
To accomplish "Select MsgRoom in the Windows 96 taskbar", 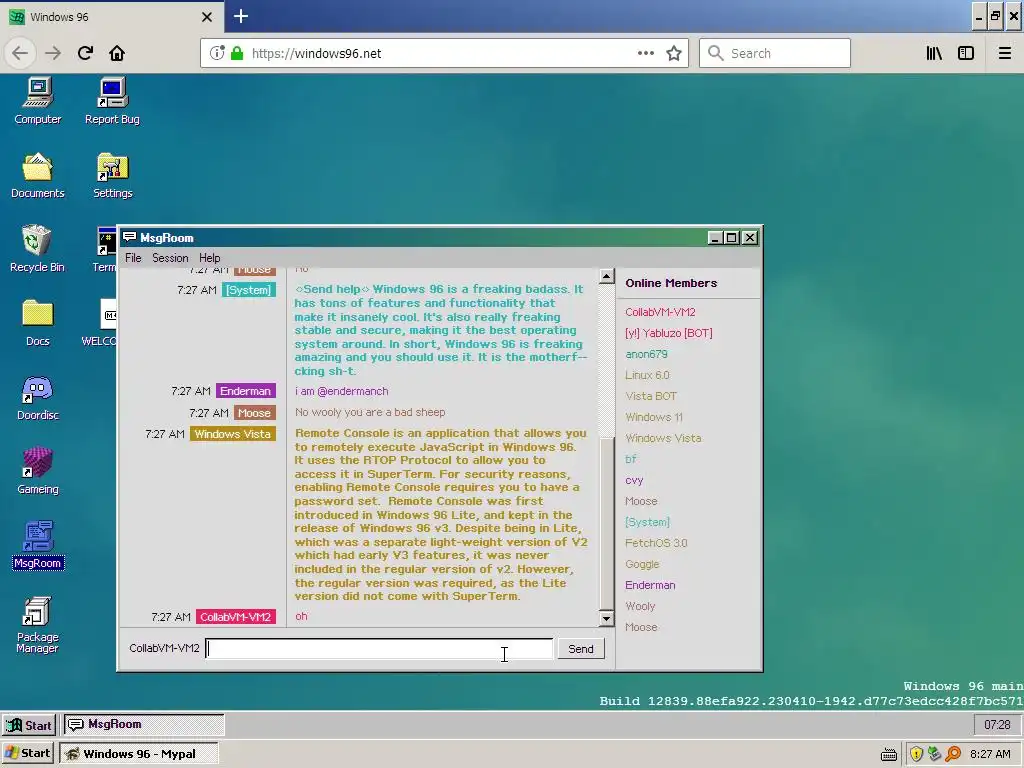I will pos(144,724).
